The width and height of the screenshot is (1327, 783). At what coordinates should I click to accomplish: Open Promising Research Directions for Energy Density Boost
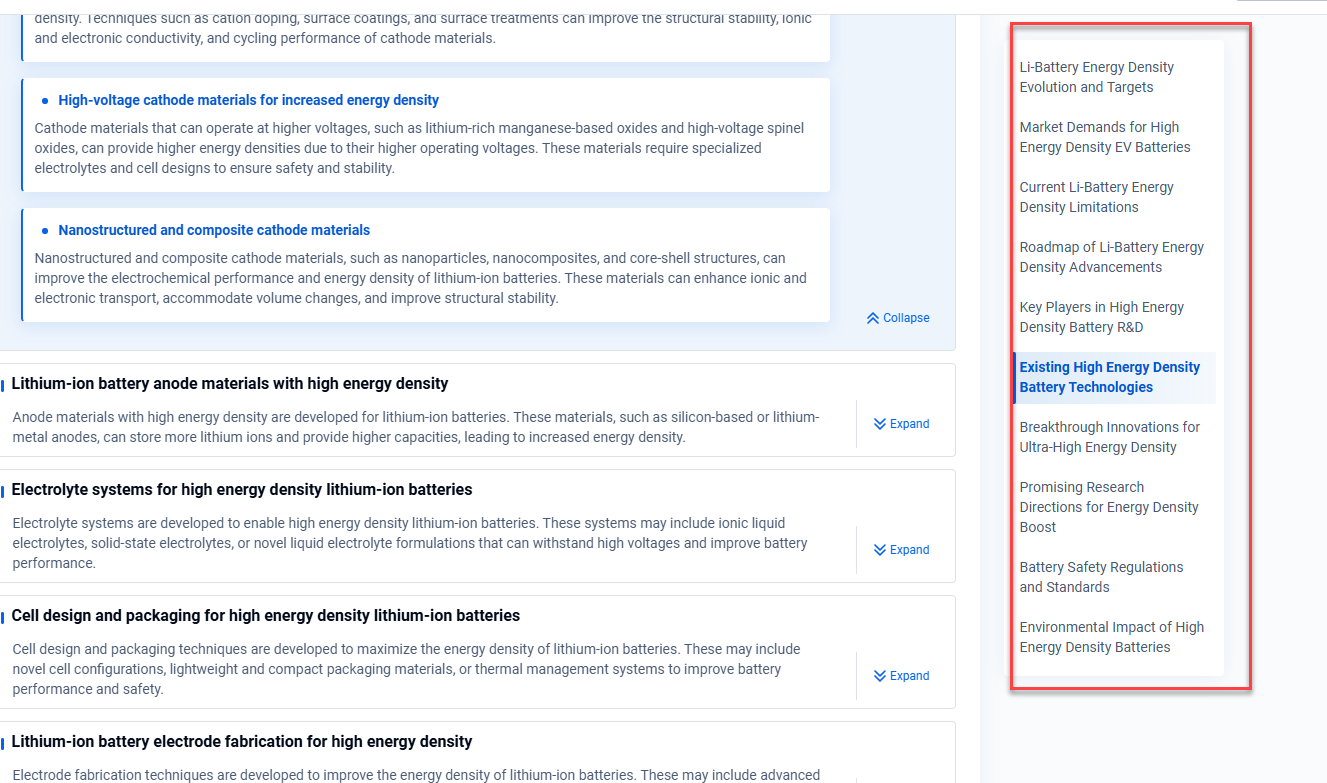(x=1108, y=507)
